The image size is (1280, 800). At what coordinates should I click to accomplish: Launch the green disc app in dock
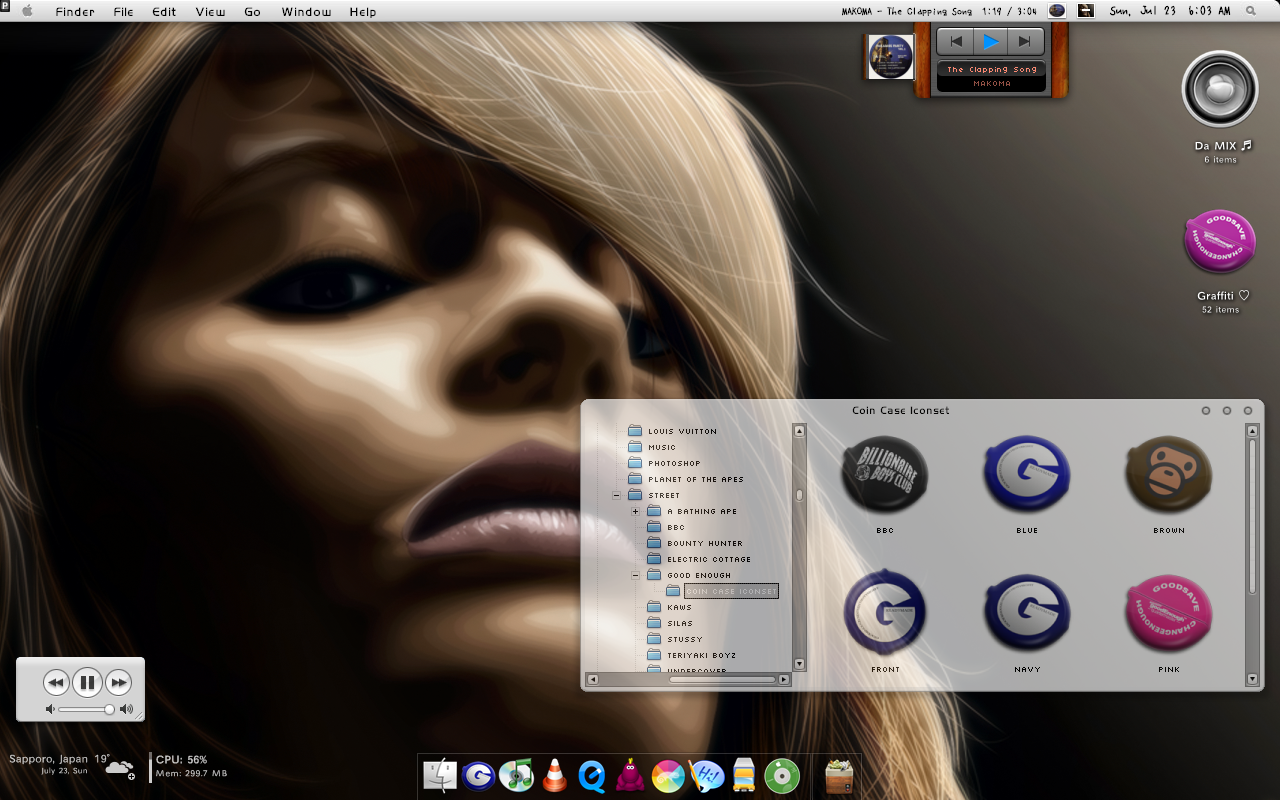[782, 776]
